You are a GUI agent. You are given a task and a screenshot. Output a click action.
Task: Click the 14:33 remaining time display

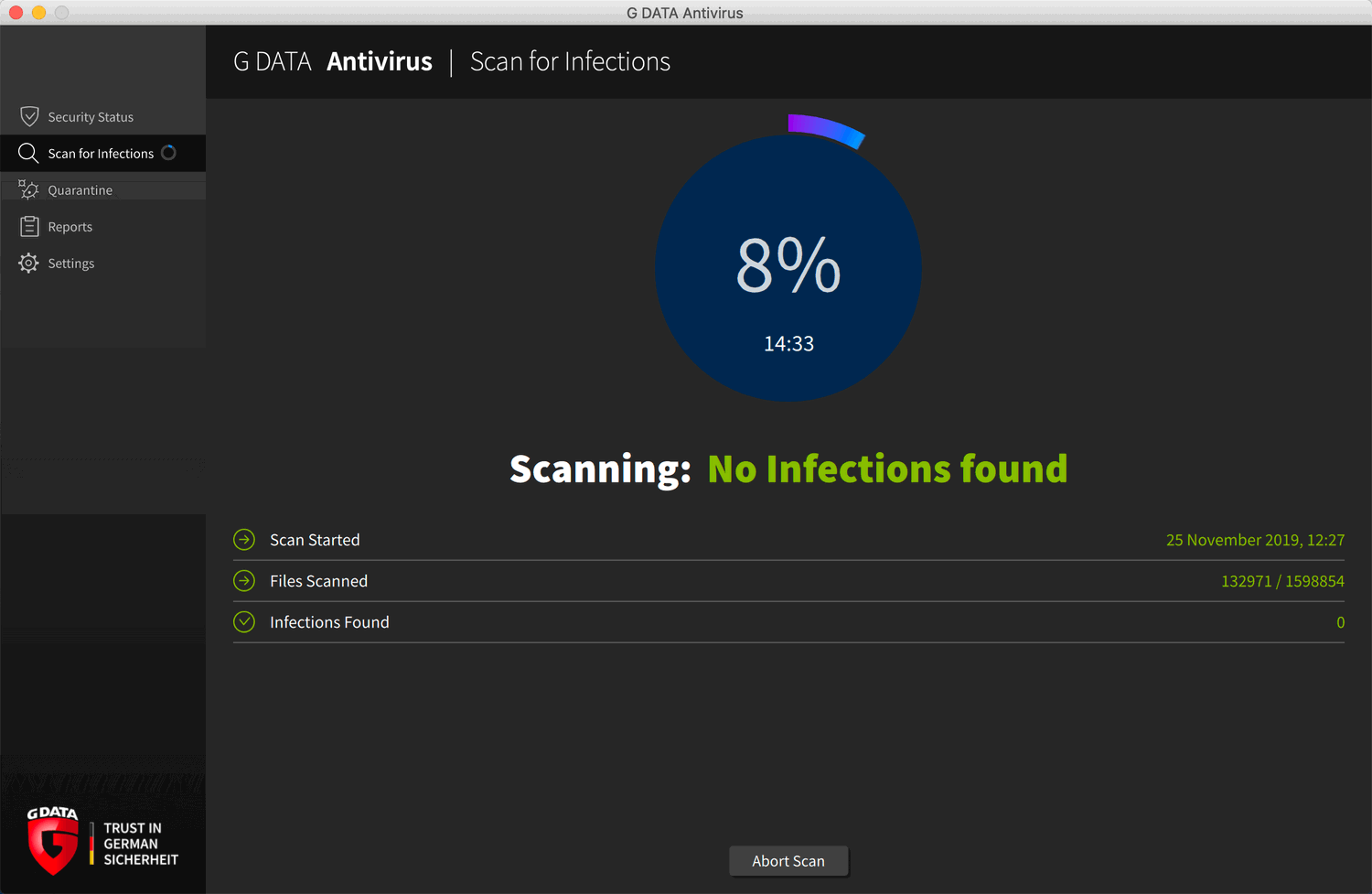pyautogui.click(x=788, y=344)
